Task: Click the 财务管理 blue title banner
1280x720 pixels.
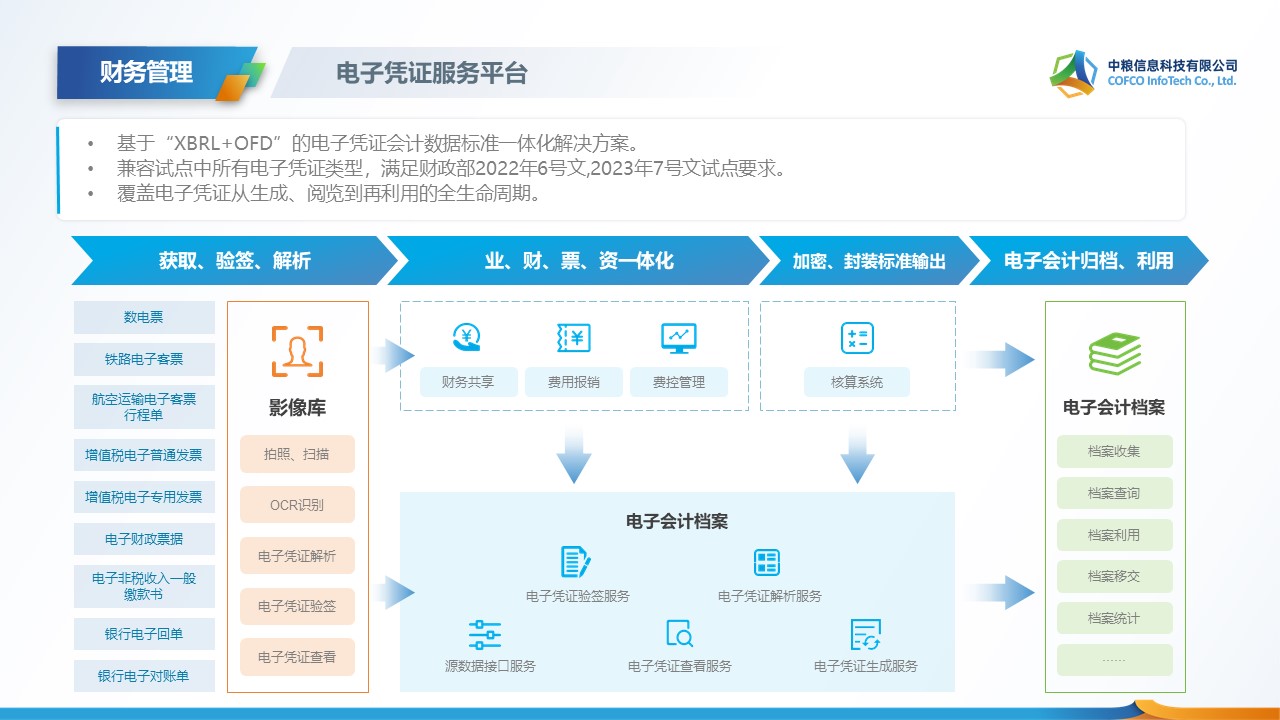Action: click(x=147, y=73)
